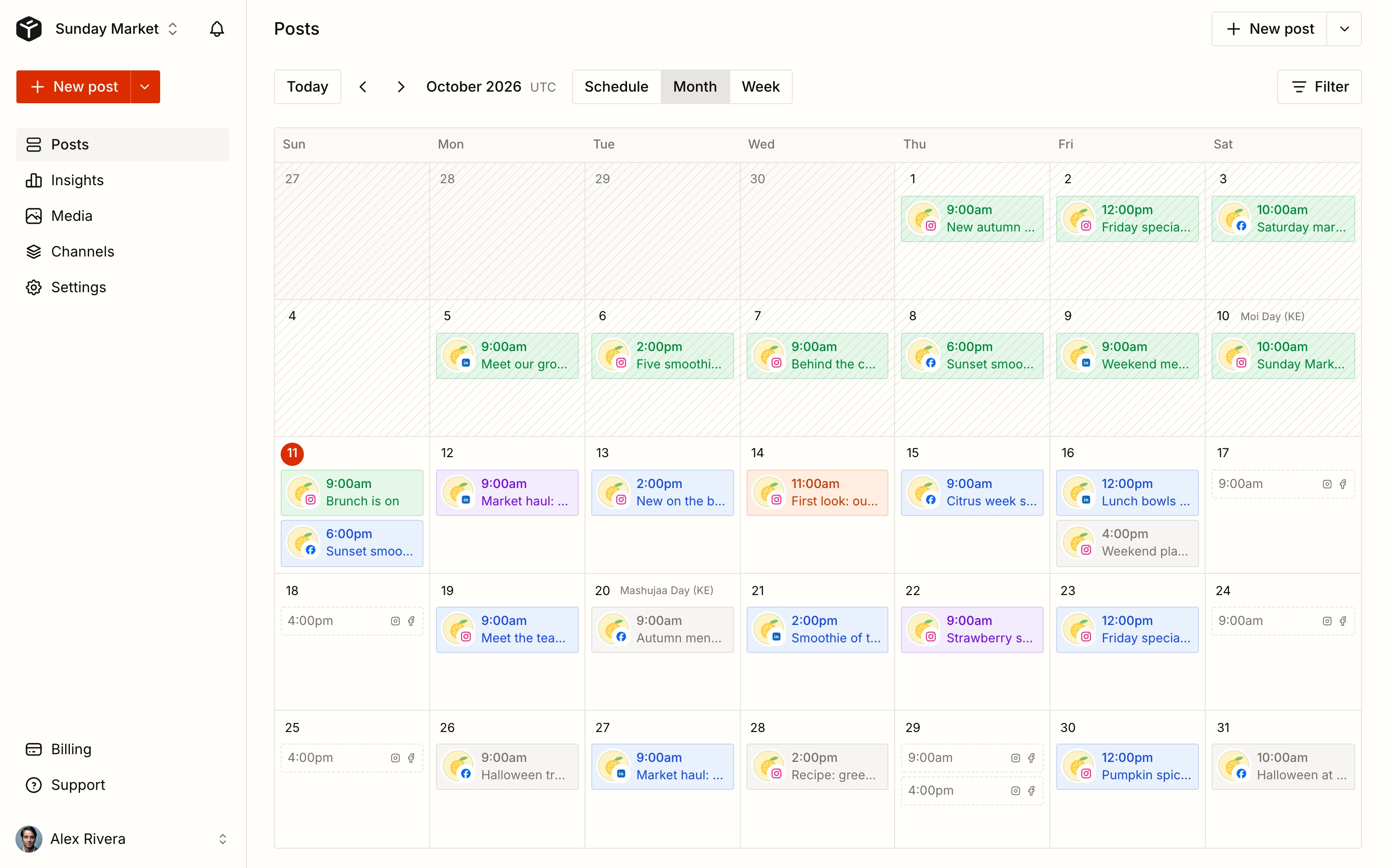Go to previous month arrow
The image size is (1389, 868).
pos(363,87)
